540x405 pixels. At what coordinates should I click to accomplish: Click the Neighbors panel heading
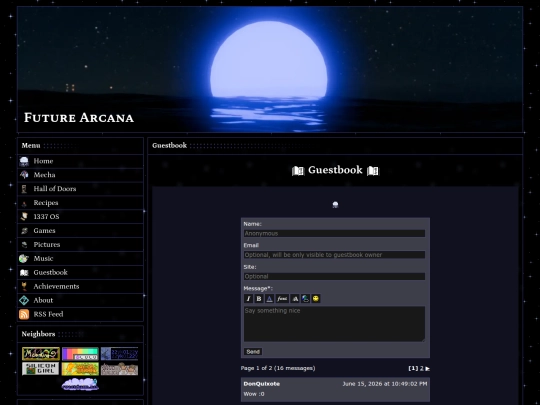click(38, 334)
